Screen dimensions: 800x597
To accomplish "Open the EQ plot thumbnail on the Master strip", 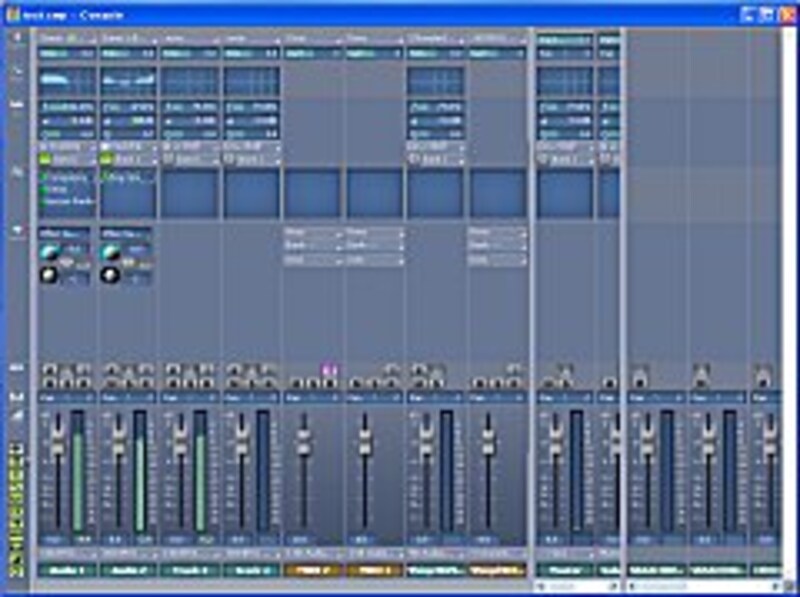I will (565, 81).
